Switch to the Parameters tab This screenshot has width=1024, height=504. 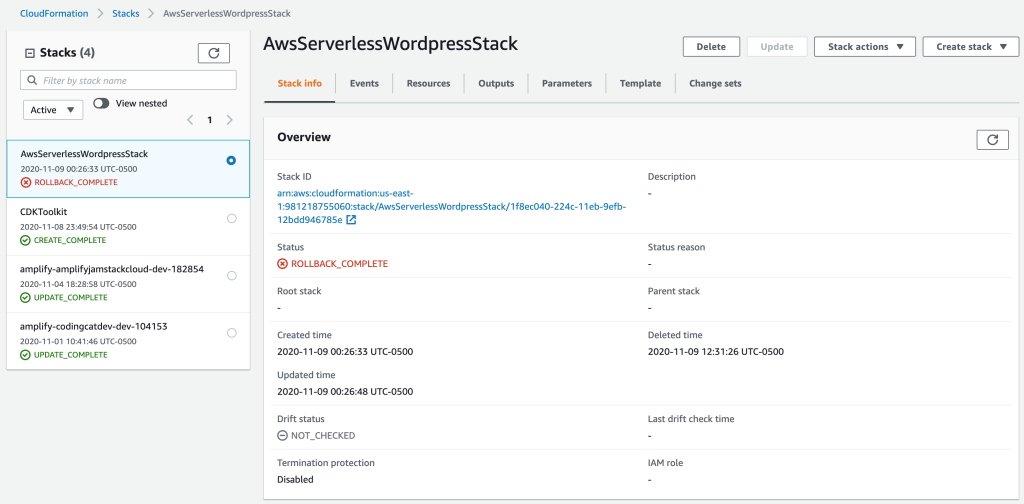coord(567,84)
